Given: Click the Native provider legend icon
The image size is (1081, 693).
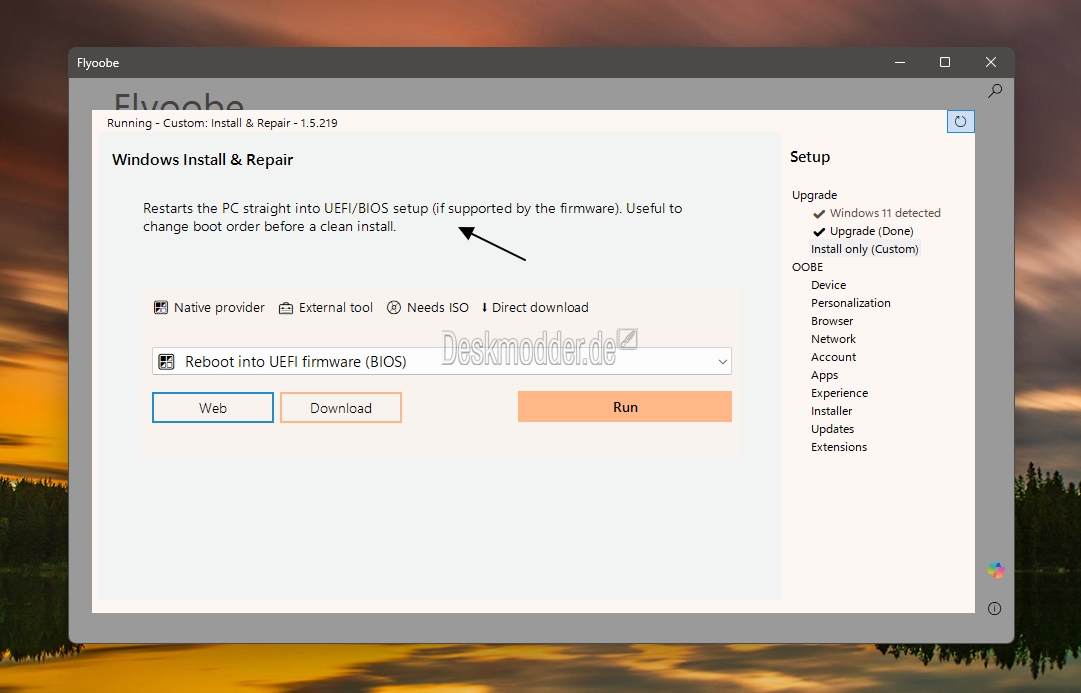Looking at the screenshot, I should (161, 308).
